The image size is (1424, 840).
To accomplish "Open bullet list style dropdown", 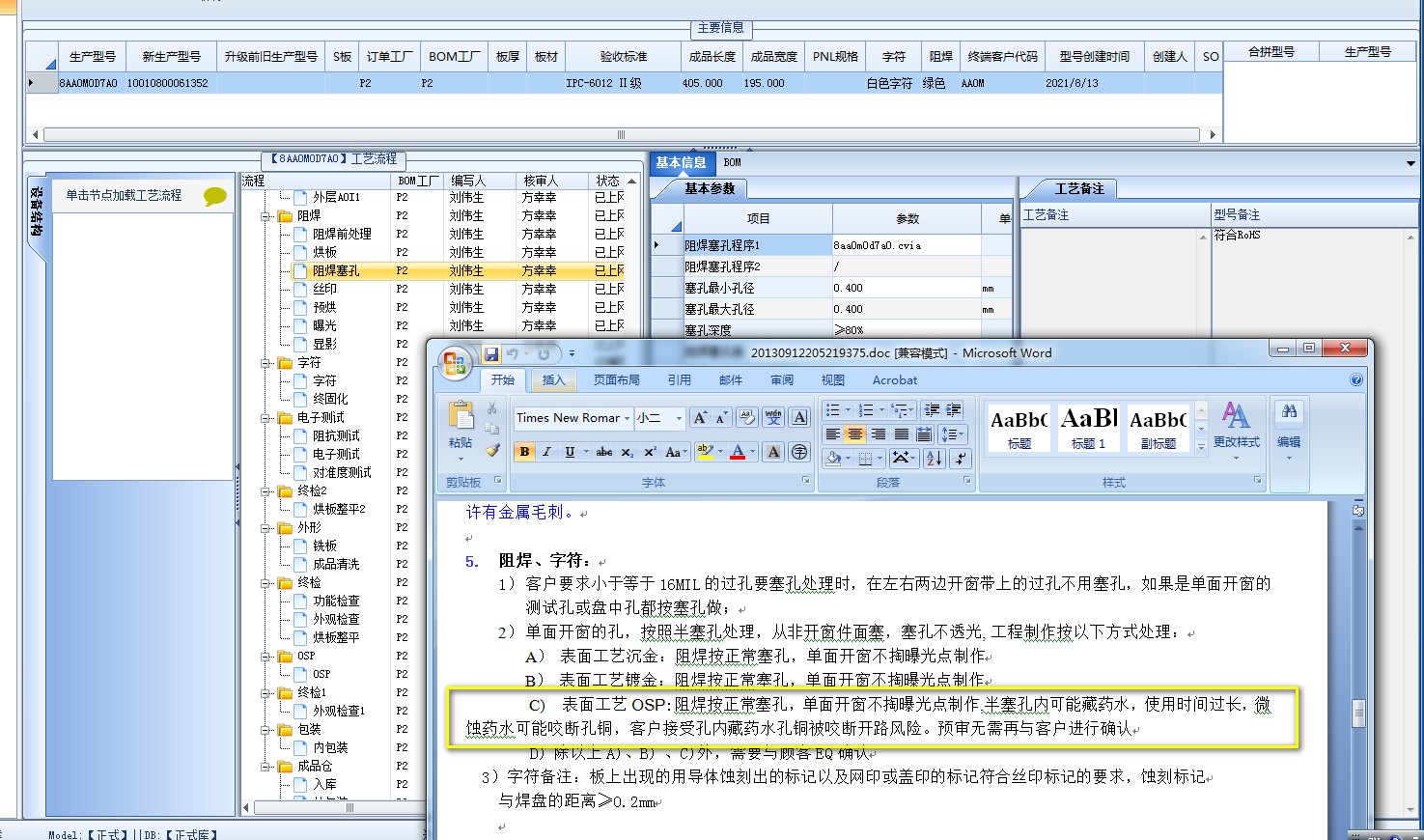I will coord(849,409).
